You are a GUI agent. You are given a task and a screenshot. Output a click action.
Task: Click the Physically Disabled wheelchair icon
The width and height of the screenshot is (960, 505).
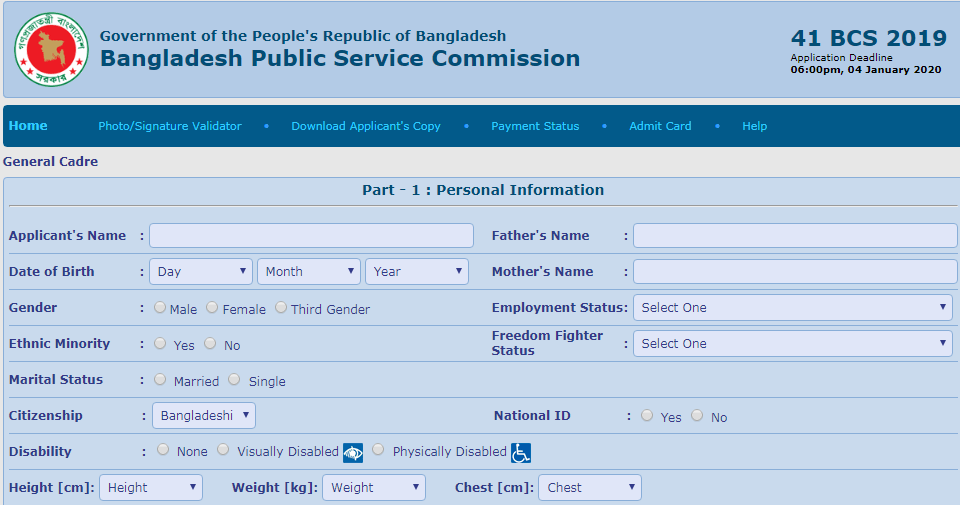pyautogui.click(x=521, y=453)
